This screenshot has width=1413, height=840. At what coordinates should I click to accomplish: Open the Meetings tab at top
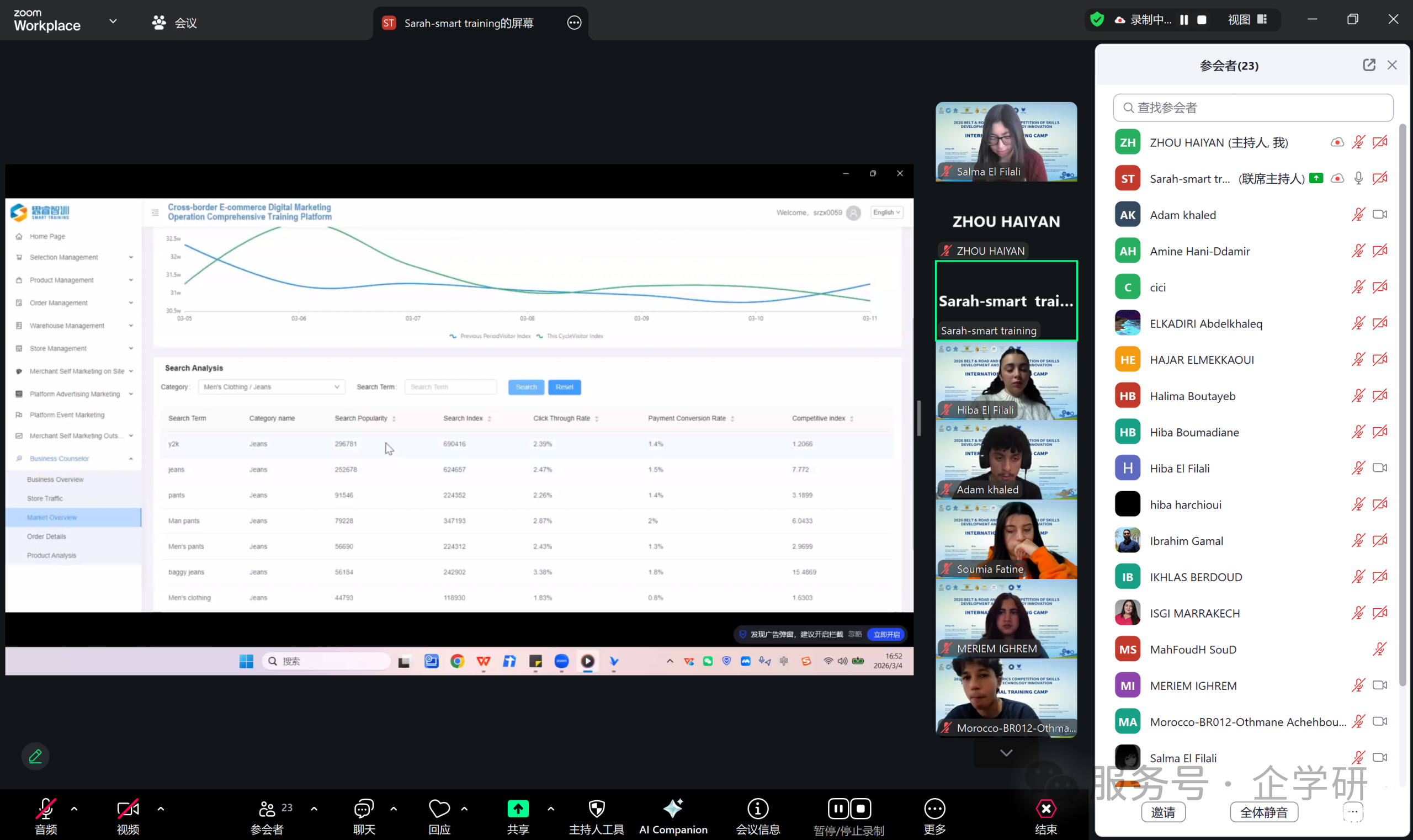click(x=174, y=23)
